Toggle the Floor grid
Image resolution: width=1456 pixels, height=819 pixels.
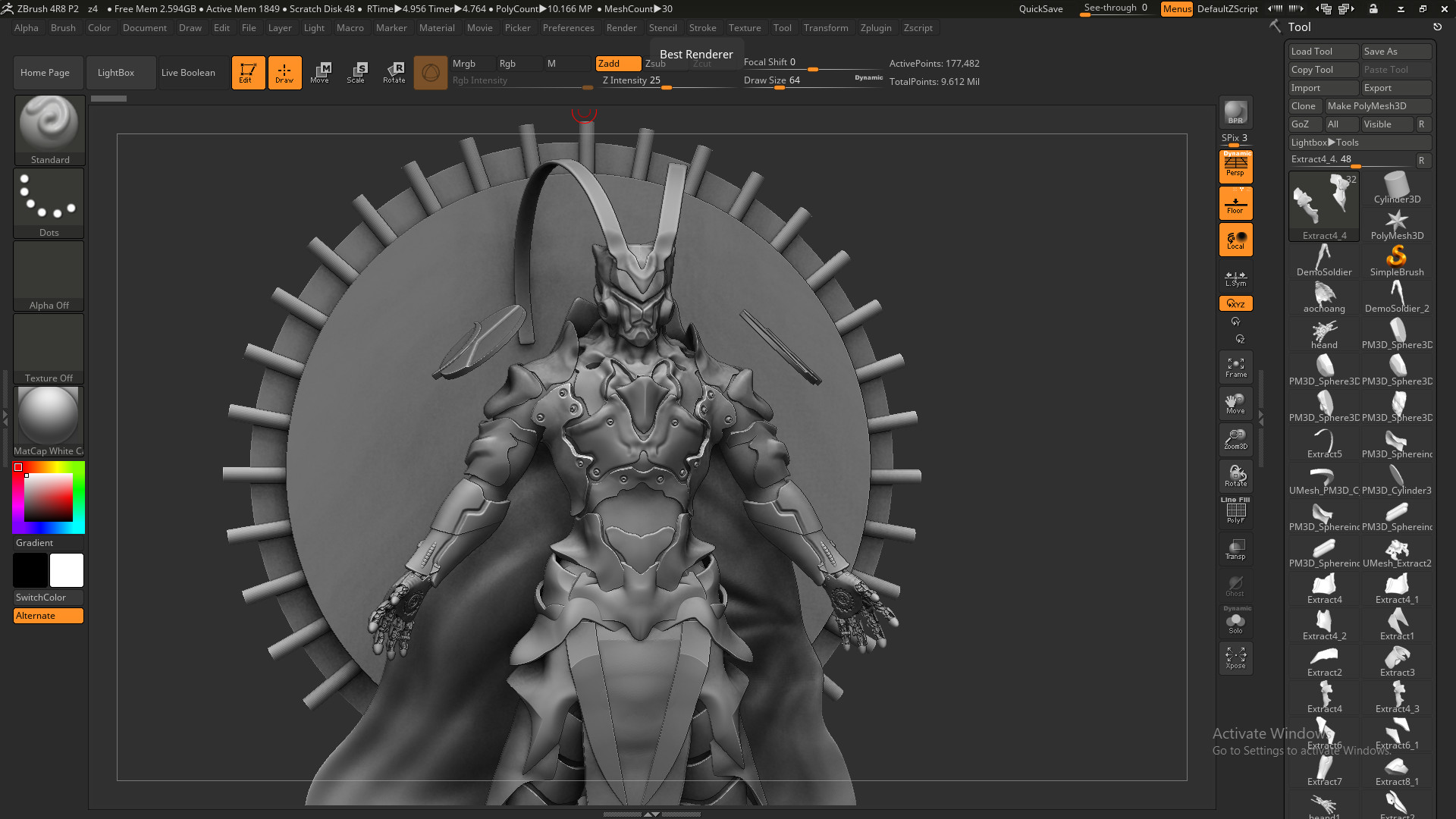(1235, 203)
